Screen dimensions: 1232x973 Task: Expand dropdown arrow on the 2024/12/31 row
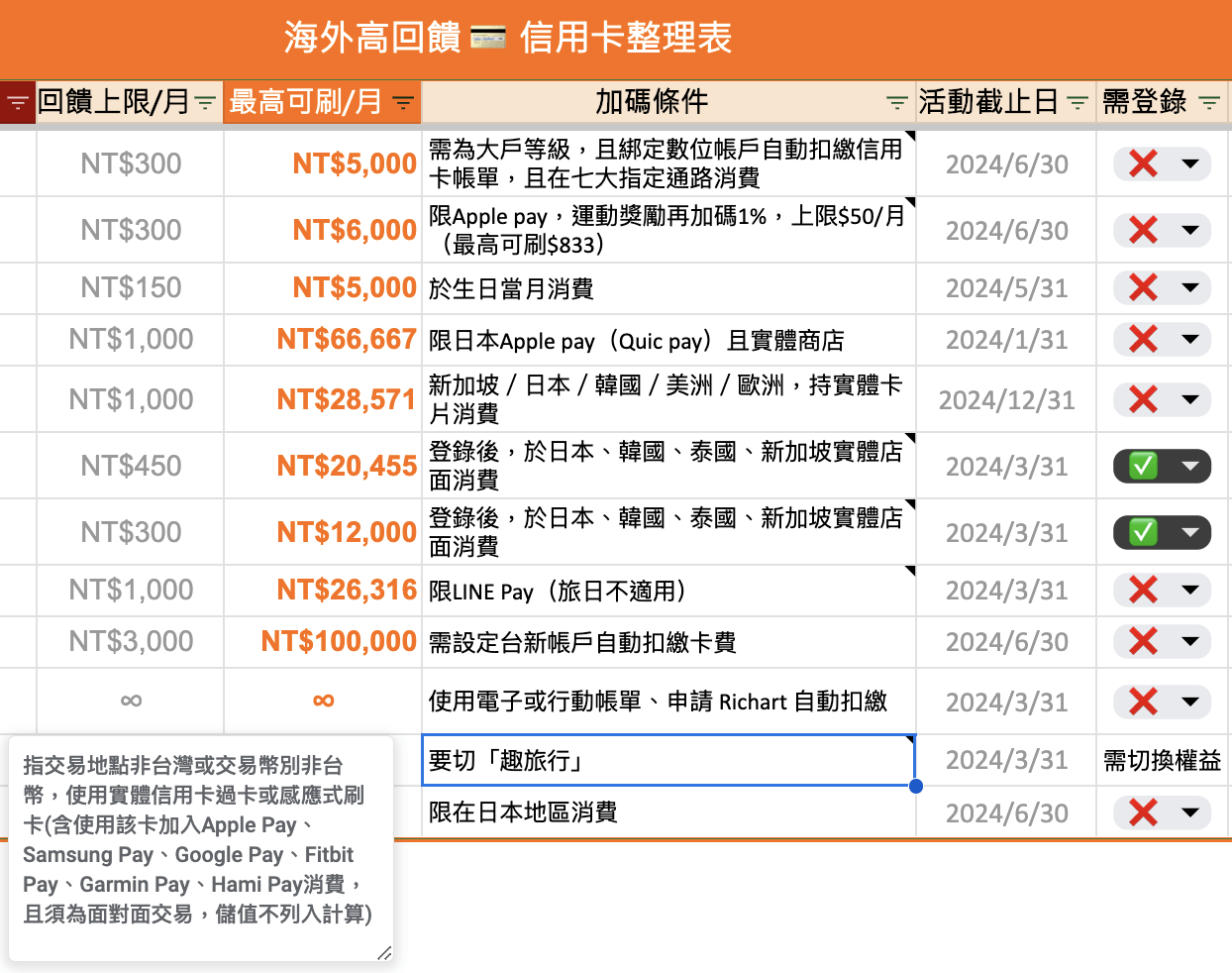1190,400
